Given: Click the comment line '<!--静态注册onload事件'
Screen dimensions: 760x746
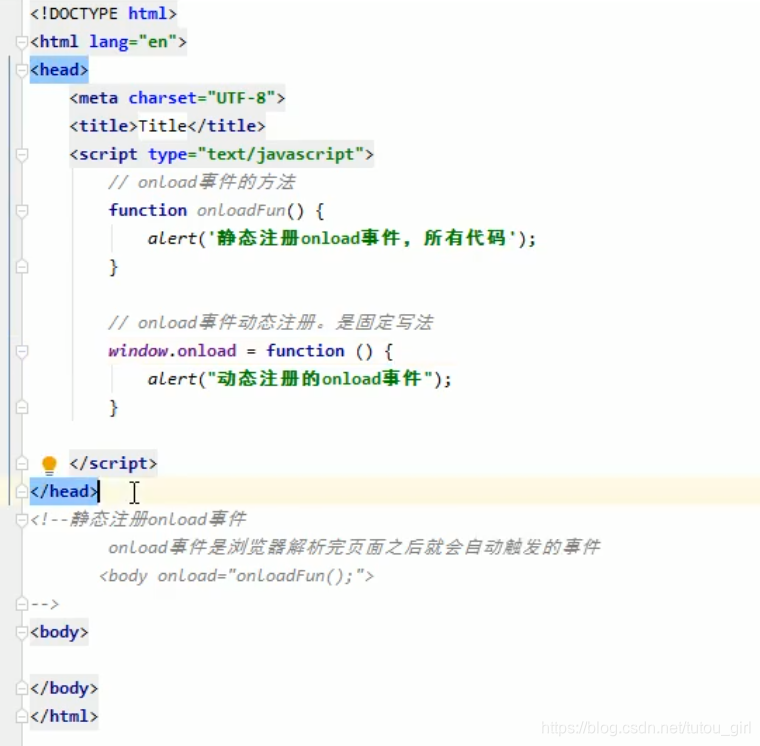Looking at the screenshot, I should click(138, 520).
